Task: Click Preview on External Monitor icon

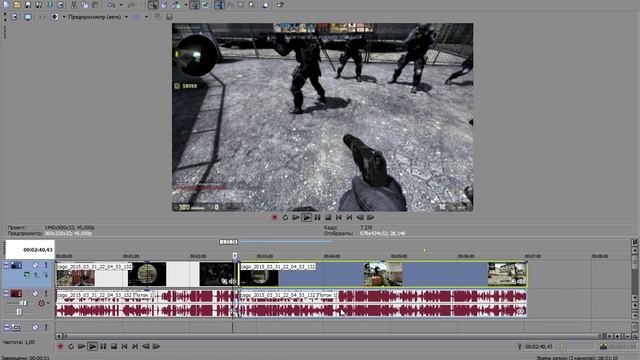Action: tap(28, 17)
